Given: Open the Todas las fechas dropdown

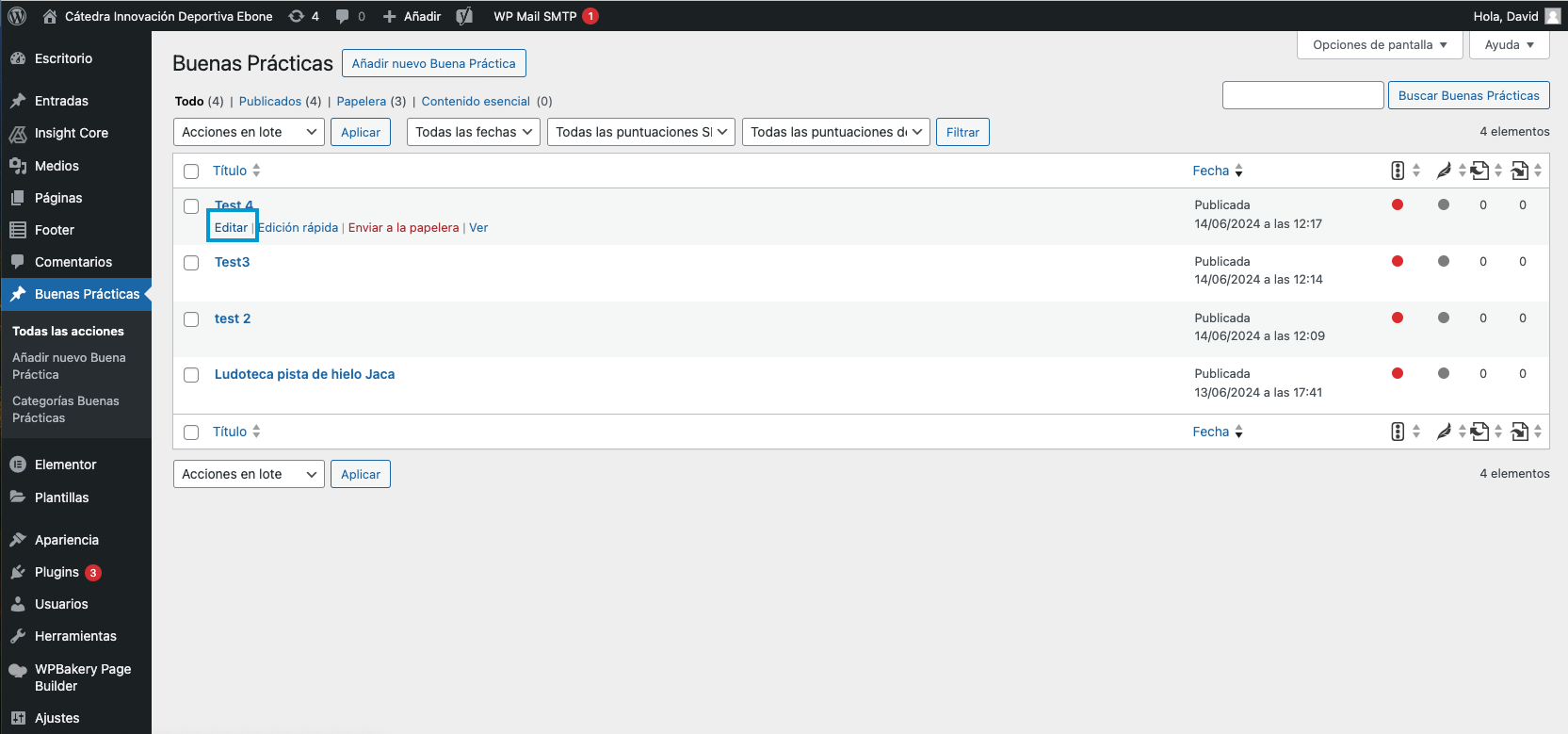Looking at the screenshot, I should pos(474,132).
